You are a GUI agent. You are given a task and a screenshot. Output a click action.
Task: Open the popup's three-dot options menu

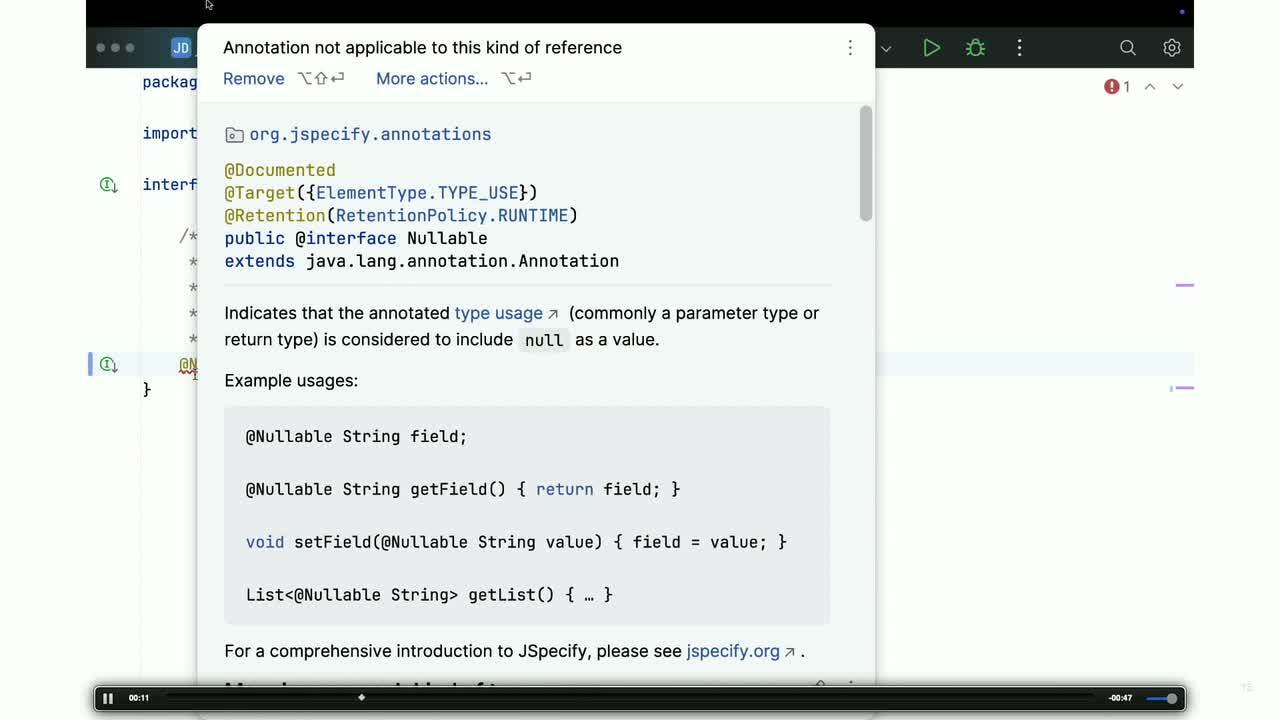(x=850, y=48)
